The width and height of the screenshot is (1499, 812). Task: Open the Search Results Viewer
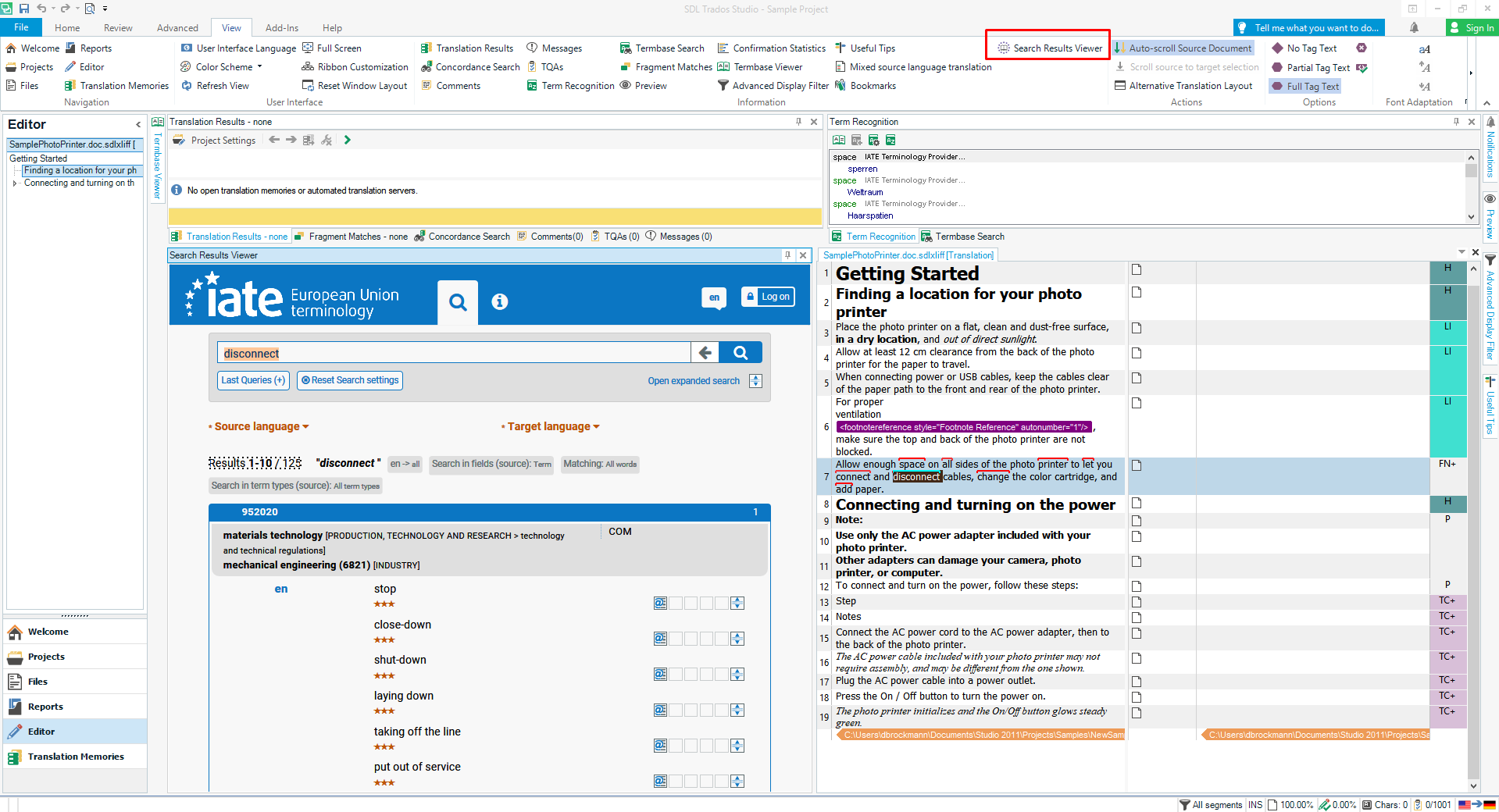[1049, 48]
